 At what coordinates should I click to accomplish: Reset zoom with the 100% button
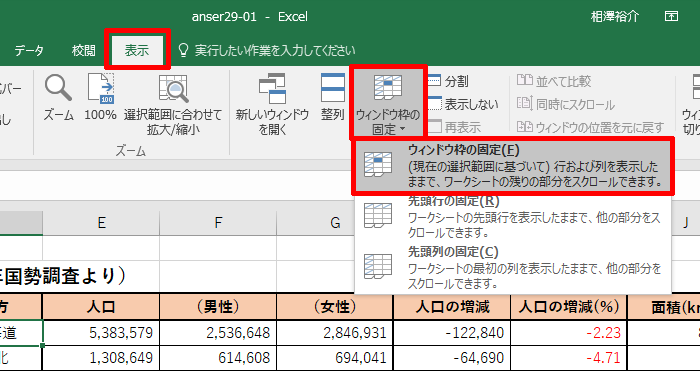(x=100, y=97)
